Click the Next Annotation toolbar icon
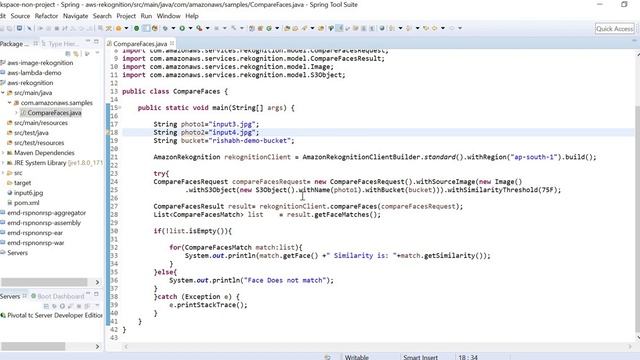 (x=392, y=28)
